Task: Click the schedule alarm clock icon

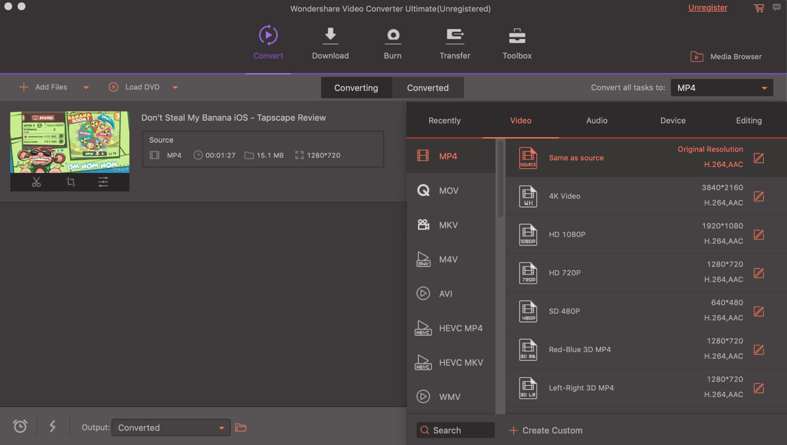Action: click(20, 426)
